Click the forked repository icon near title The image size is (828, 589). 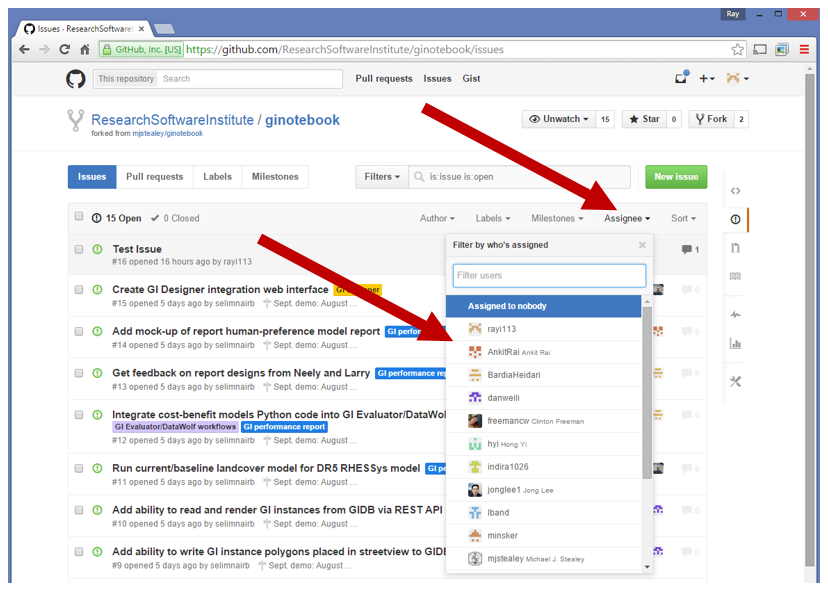(76, 120)
